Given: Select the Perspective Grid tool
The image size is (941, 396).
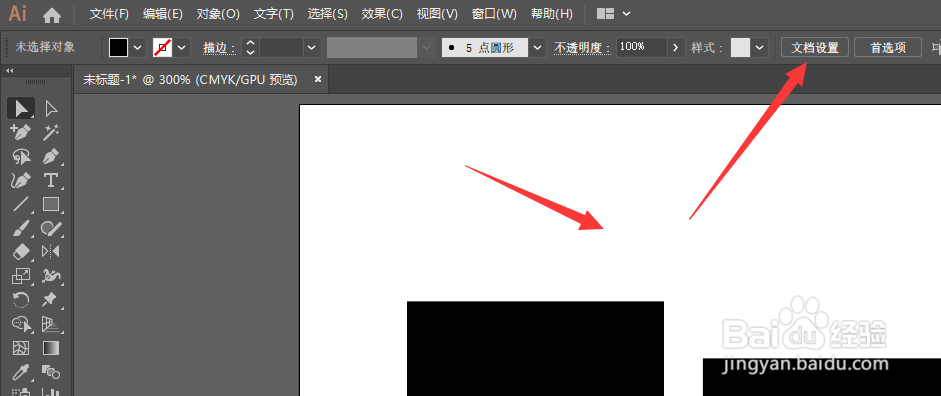Looking at the screenshot, I should (51, 324).
